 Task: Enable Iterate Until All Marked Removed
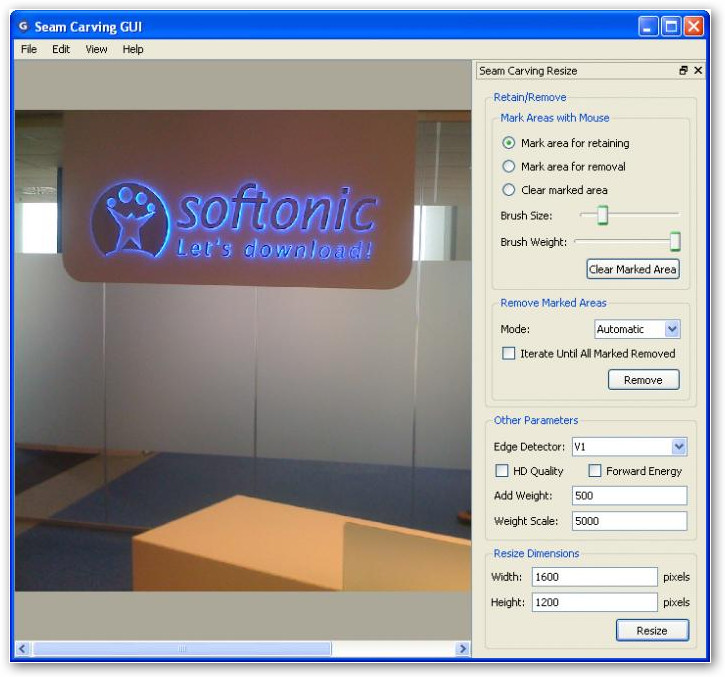coord(509,353)
